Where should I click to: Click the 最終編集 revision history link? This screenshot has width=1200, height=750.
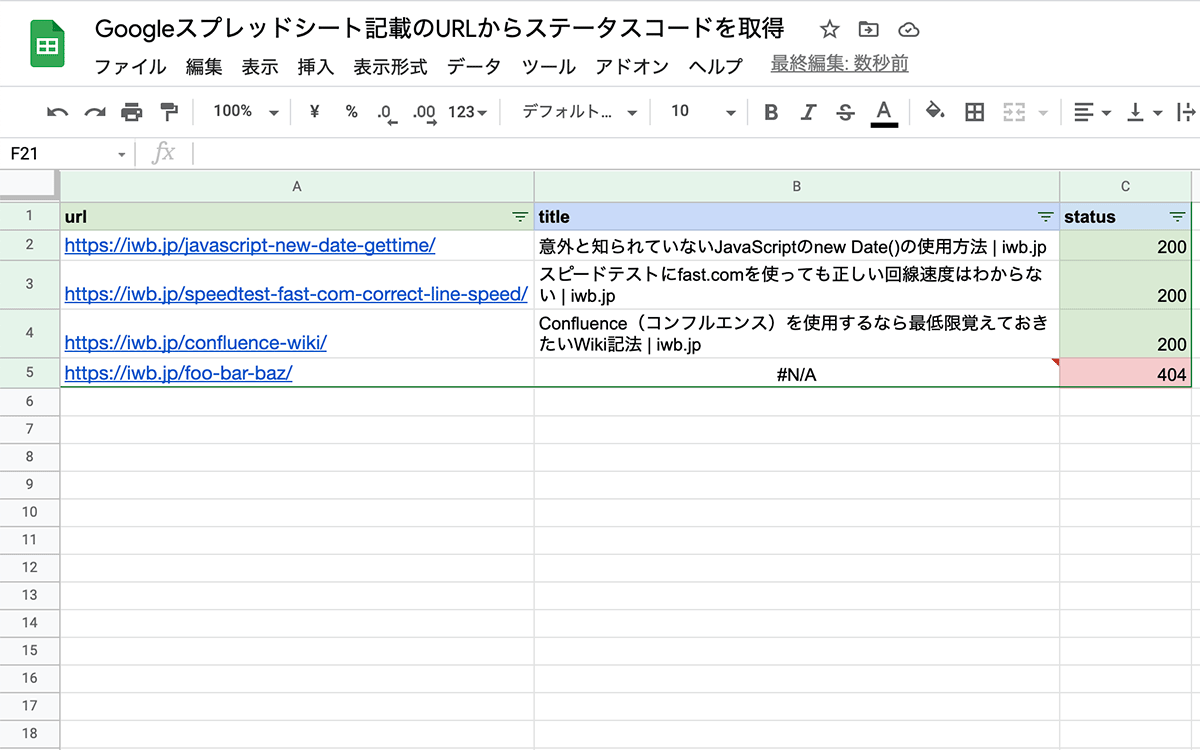tap(838, 66)
